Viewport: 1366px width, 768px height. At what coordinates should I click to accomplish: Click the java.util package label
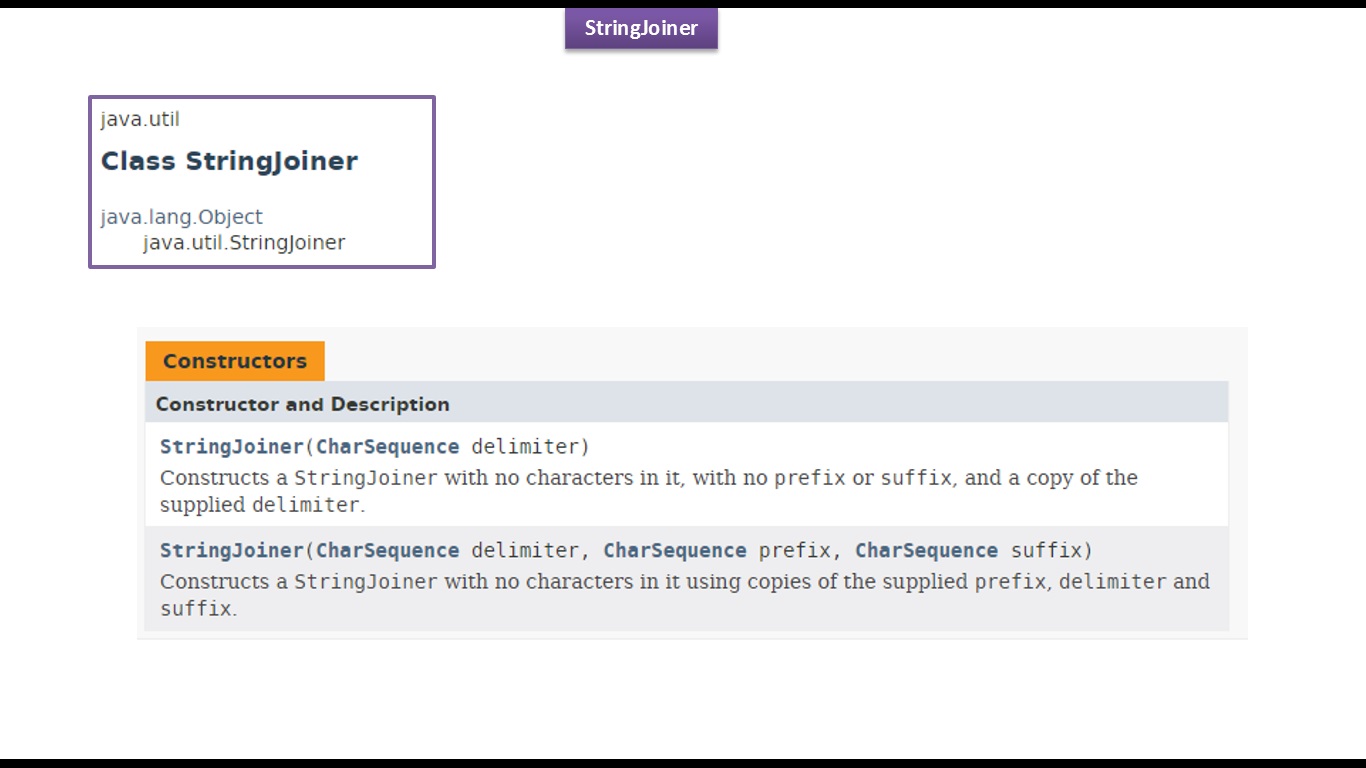click(140, 119)
